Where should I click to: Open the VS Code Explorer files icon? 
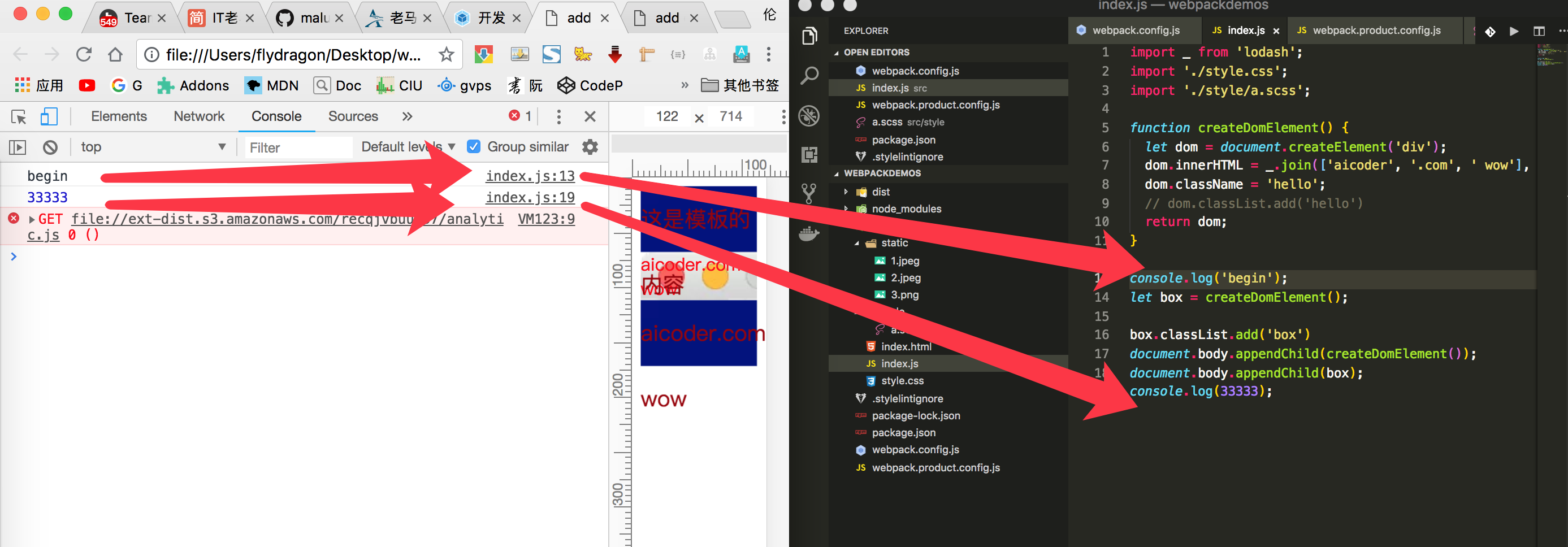[x=809, y=36]
